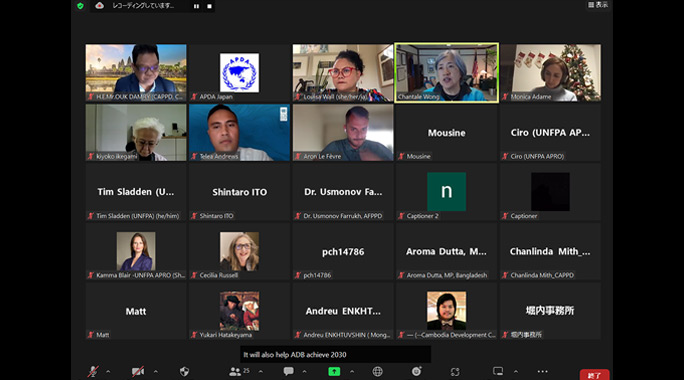Click the whiteboard icon in the toolbar
The image size is (684, 380).
[498, 371]
